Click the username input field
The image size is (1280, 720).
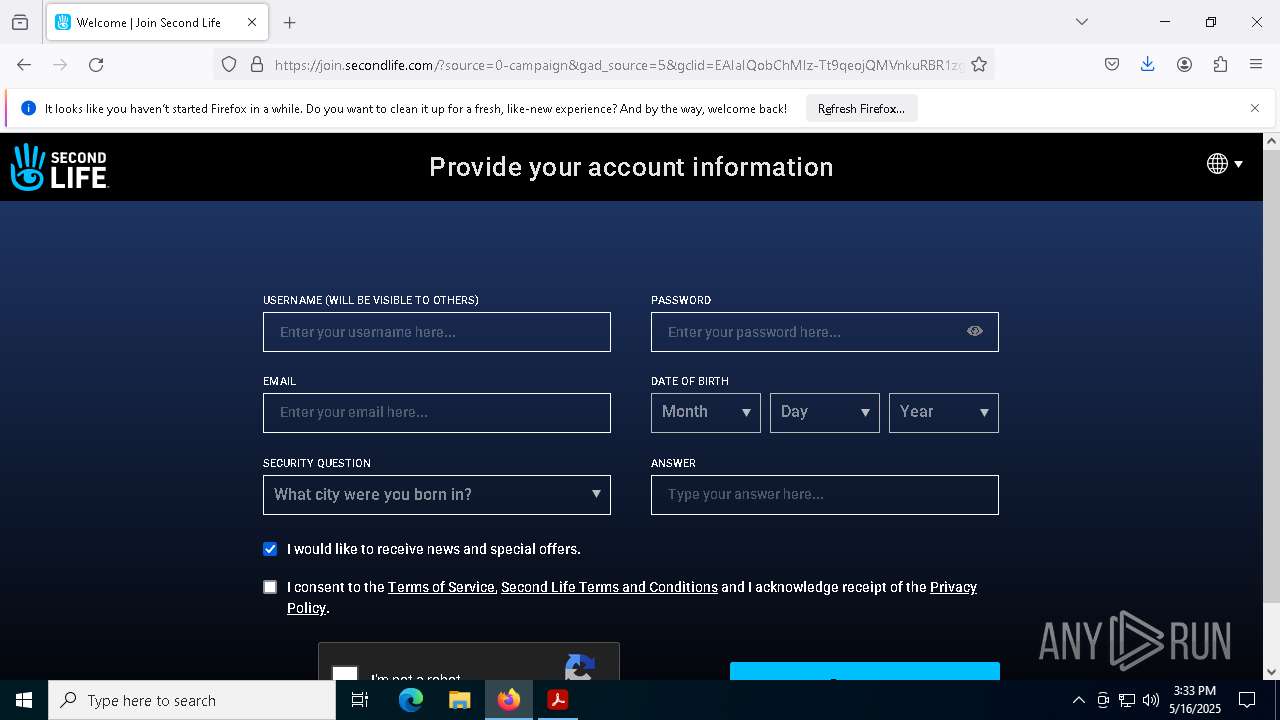(x=437, y=332)
